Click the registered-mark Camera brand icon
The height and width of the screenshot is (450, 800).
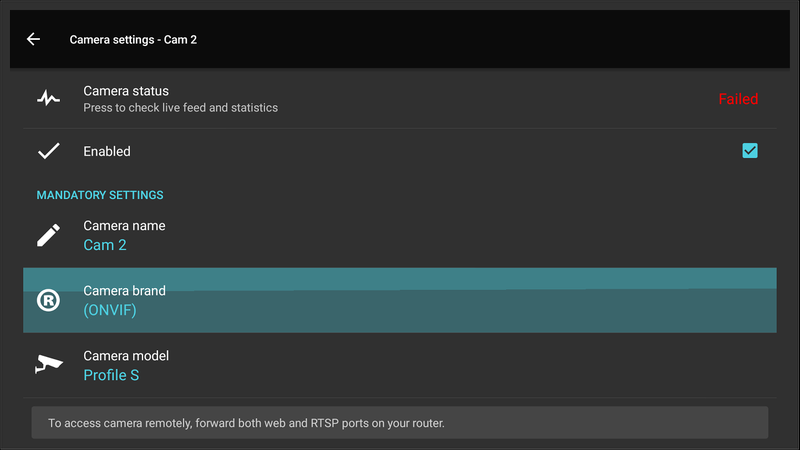(x=48, y=300)
